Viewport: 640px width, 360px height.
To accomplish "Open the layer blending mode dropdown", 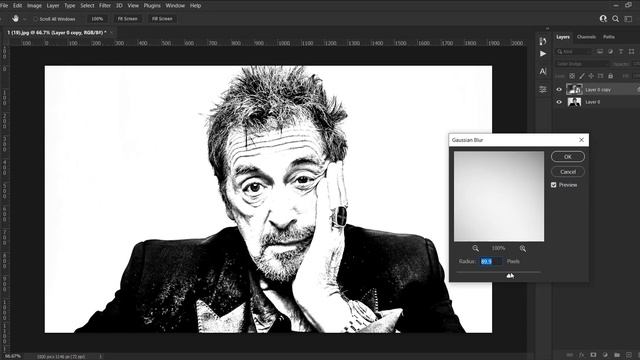I will (582, 64).
